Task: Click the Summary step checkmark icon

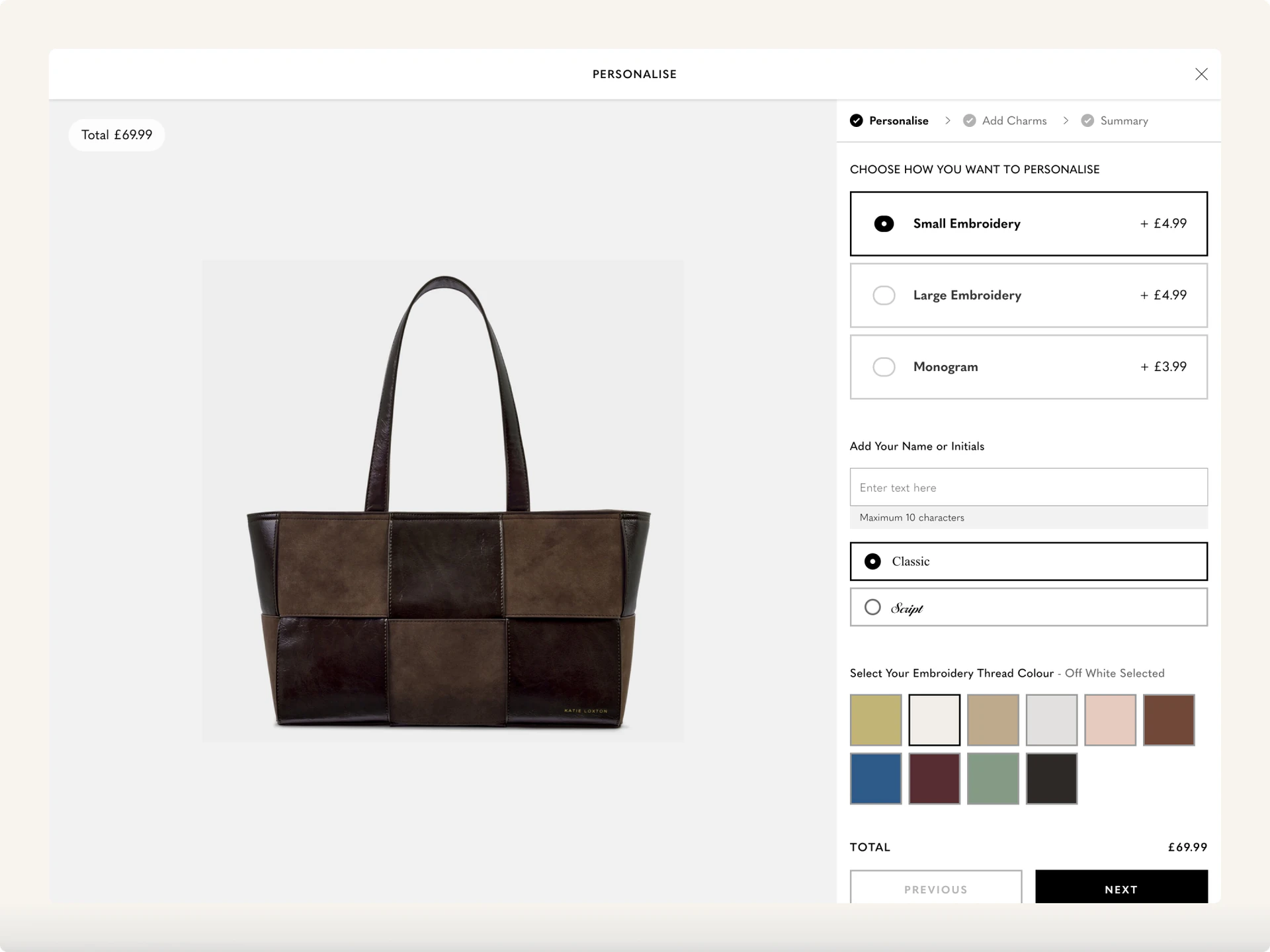Action: [x=1087, y=120]
